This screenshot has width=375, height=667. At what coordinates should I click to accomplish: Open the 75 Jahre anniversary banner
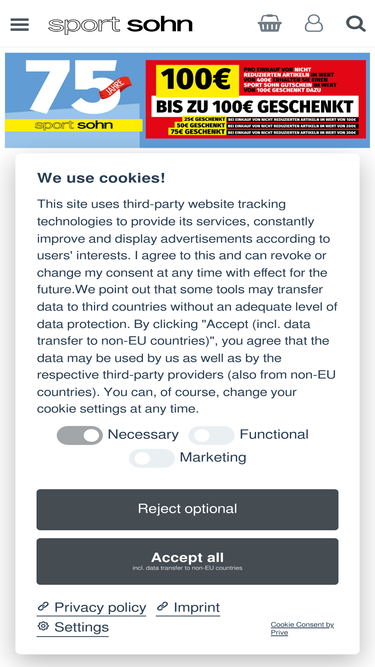[75, 100]
